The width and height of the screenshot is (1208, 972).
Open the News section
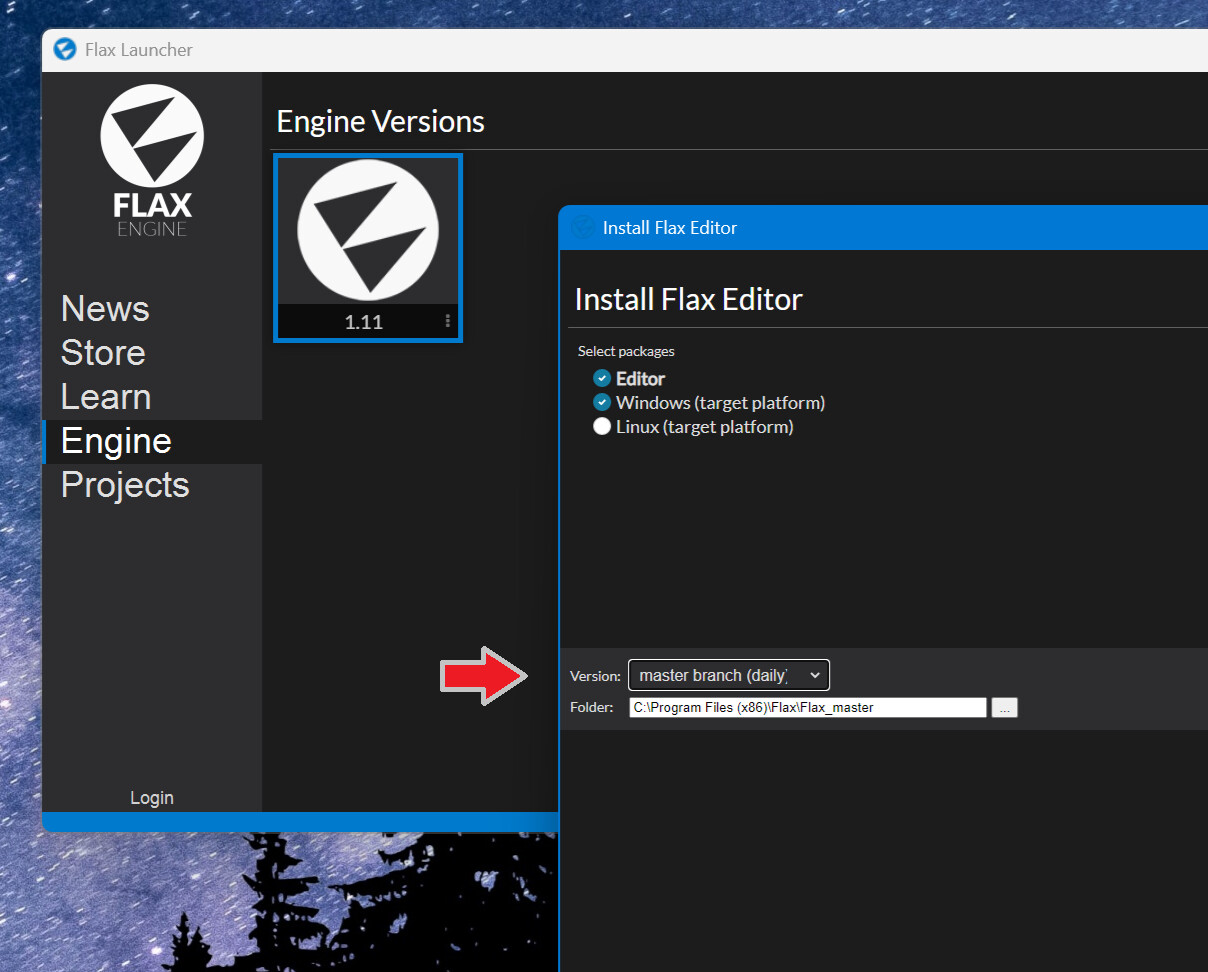tap(105, 309)
